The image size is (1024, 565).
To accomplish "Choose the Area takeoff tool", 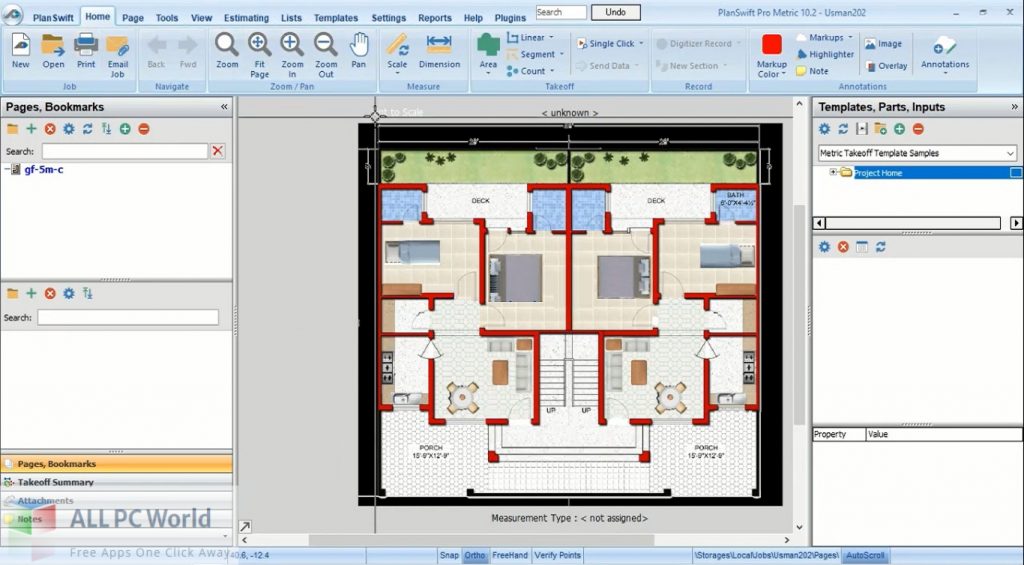I will [x=488, y=46].
